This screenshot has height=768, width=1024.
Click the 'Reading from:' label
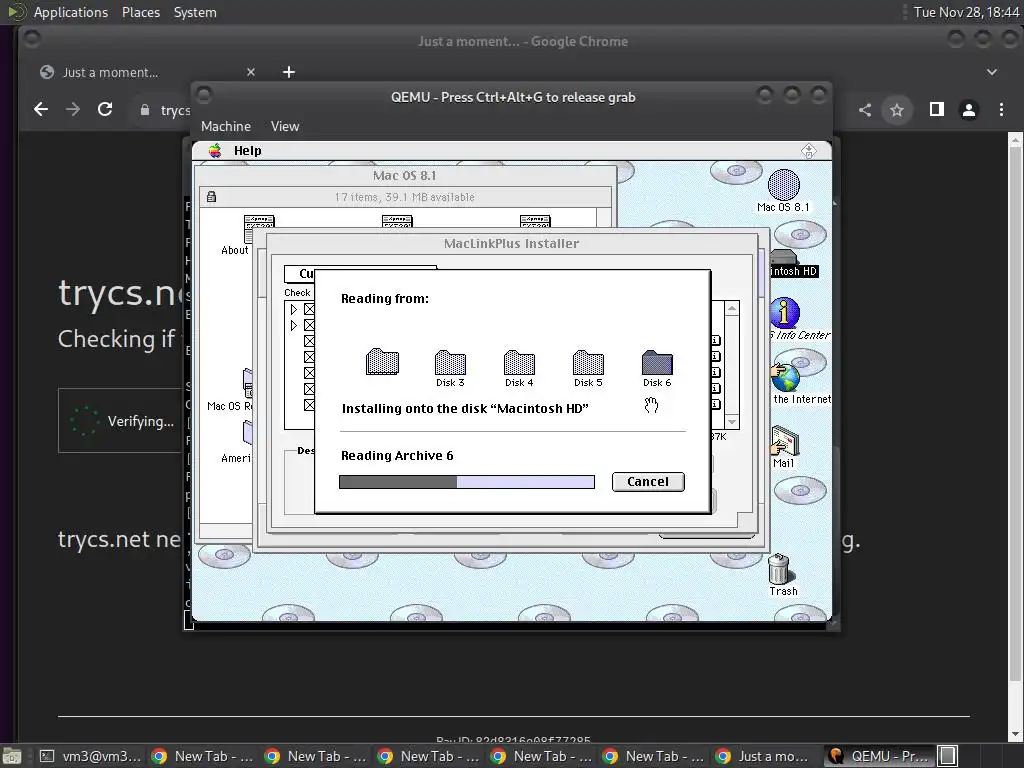pyautogui.click(x=385, y=298)
